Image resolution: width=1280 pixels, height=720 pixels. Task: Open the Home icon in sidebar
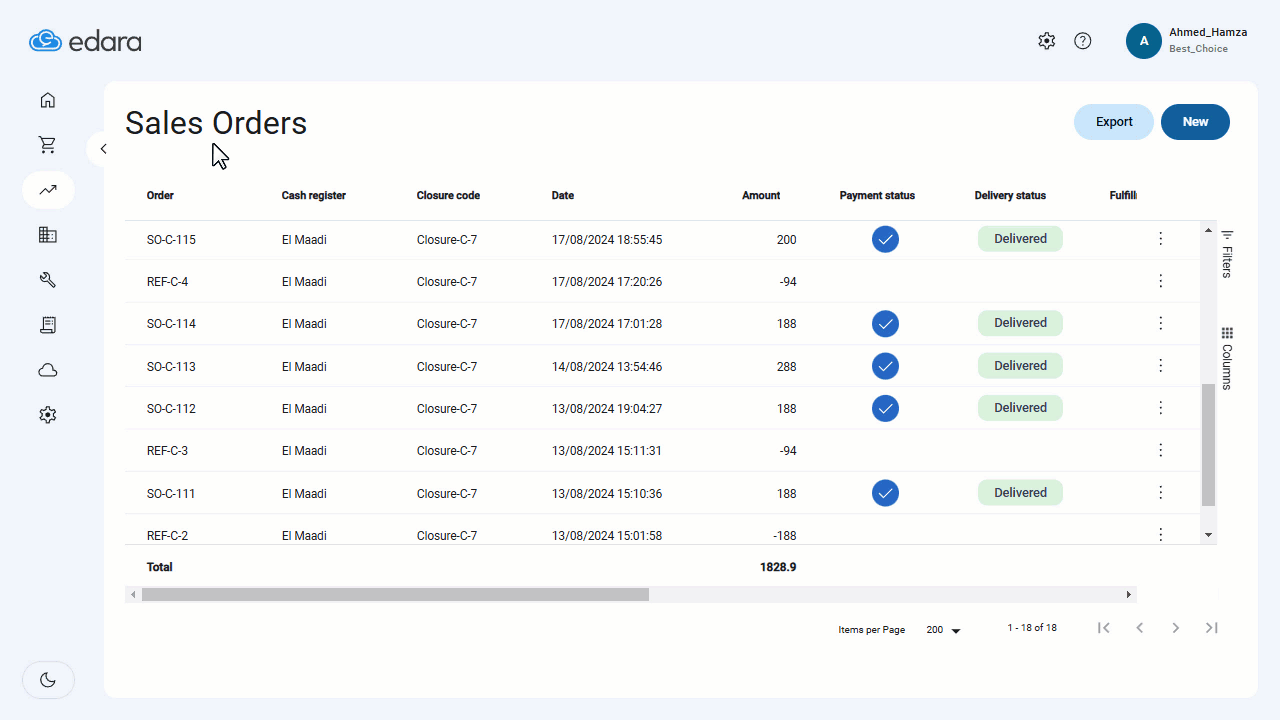pyautogui.click(x=48, y=100)
